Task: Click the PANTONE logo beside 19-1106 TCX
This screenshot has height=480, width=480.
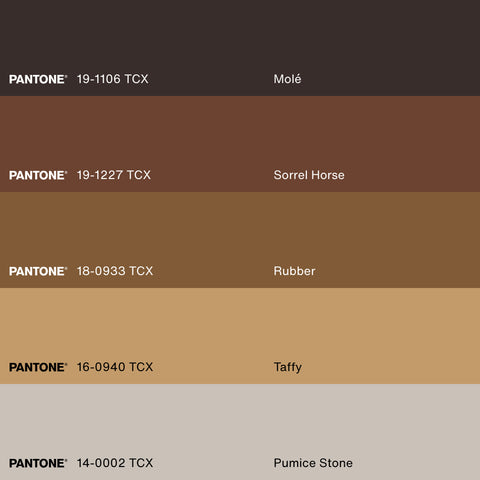Action: 38,79
